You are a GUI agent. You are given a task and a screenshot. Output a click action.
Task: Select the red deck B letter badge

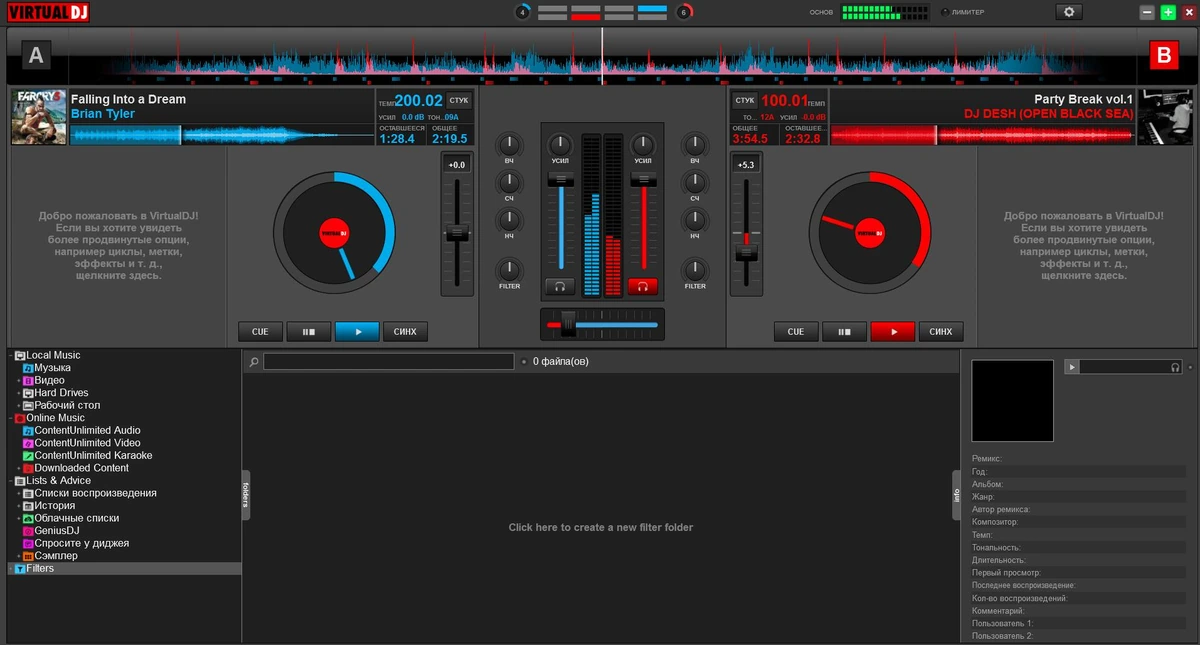(x=1163, y=55)
